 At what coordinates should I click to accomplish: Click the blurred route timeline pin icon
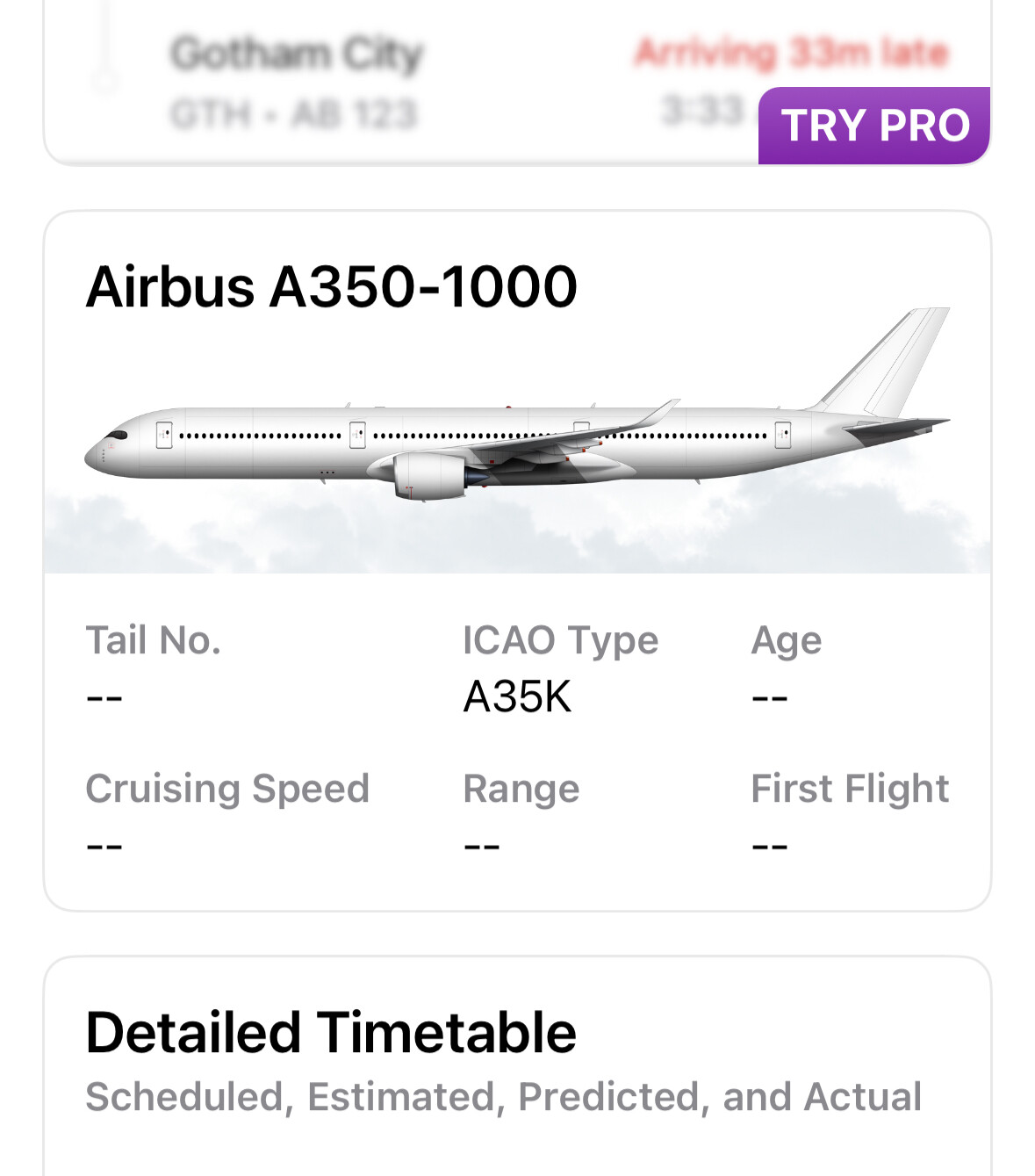(x=105, y=53)
